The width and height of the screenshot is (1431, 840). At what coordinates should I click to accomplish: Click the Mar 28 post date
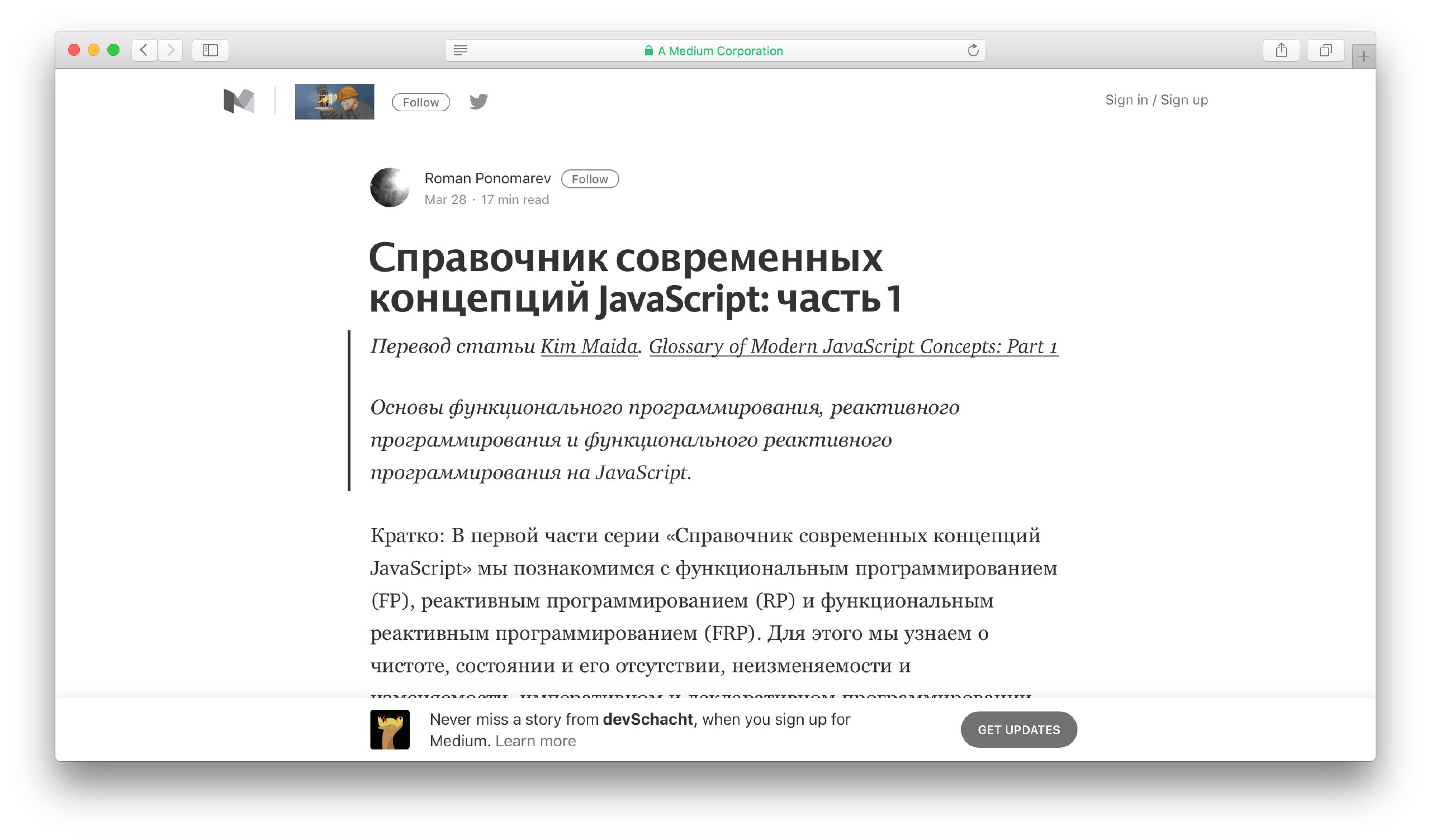click(x=445, y=200)
